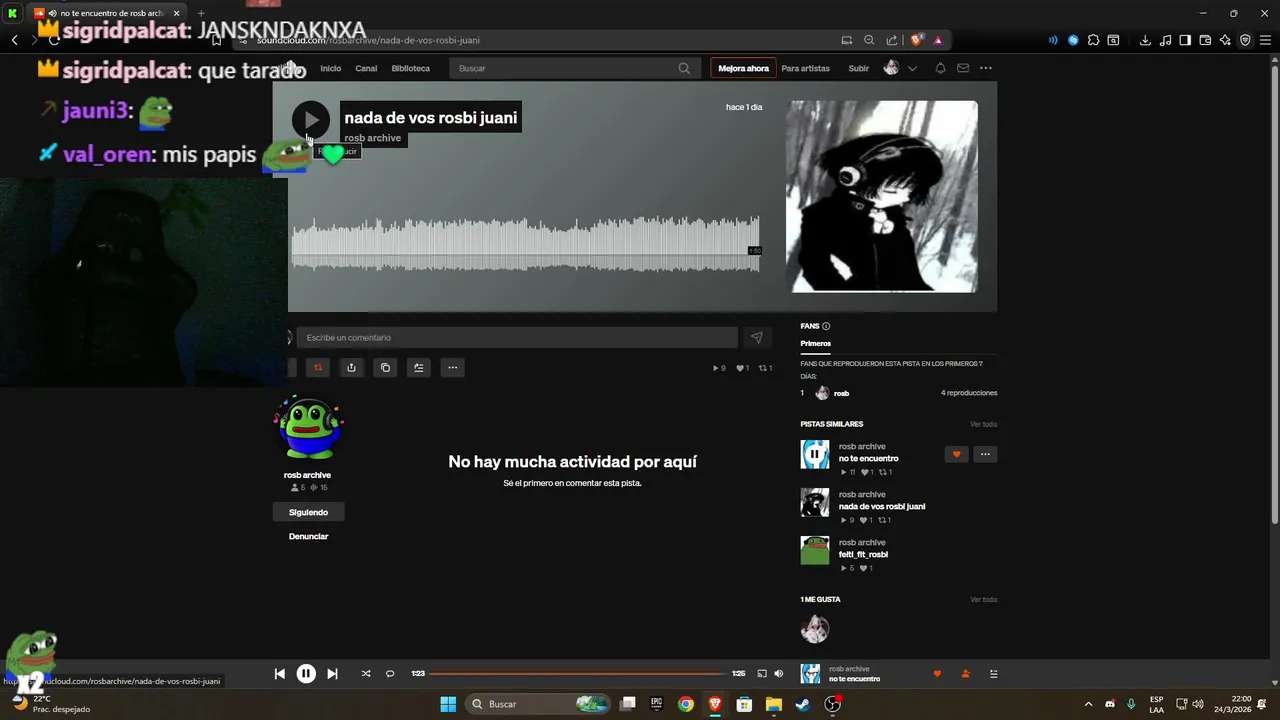
Task: Click the liker avatar under 1 me gusta
Action: coord(815,629)
